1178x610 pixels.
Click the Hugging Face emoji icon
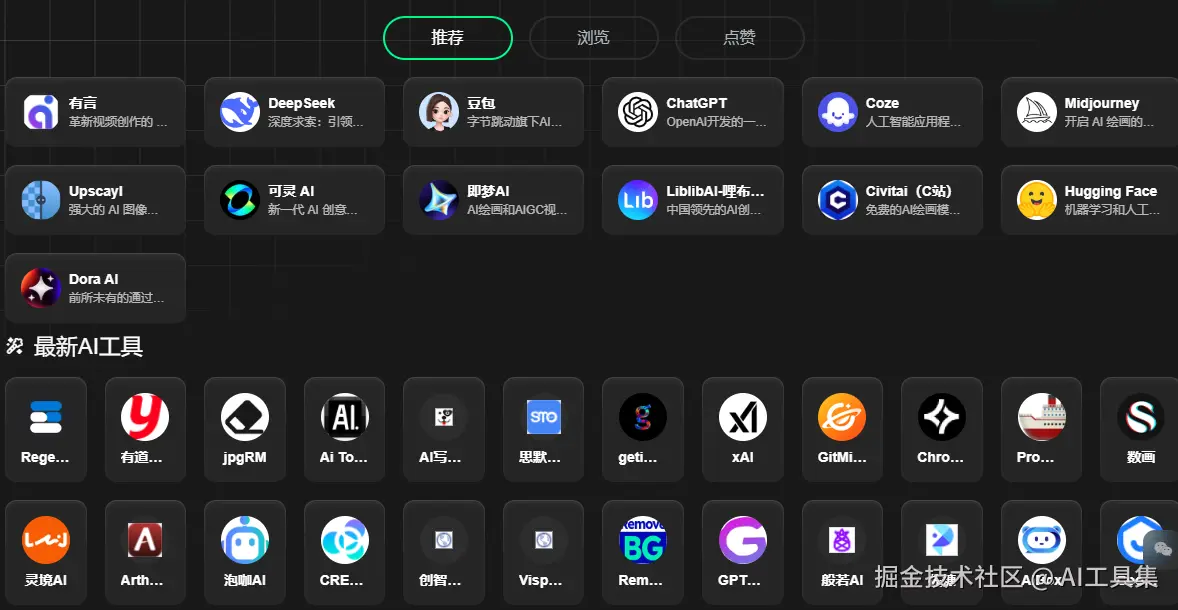click(x=1037, y=200)
